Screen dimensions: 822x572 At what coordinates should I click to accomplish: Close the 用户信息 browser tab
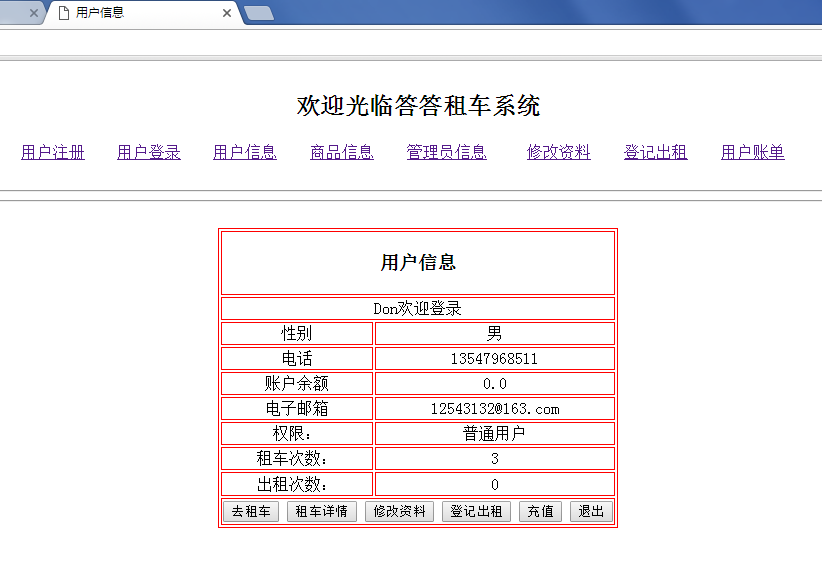click(x=227, y=13)
